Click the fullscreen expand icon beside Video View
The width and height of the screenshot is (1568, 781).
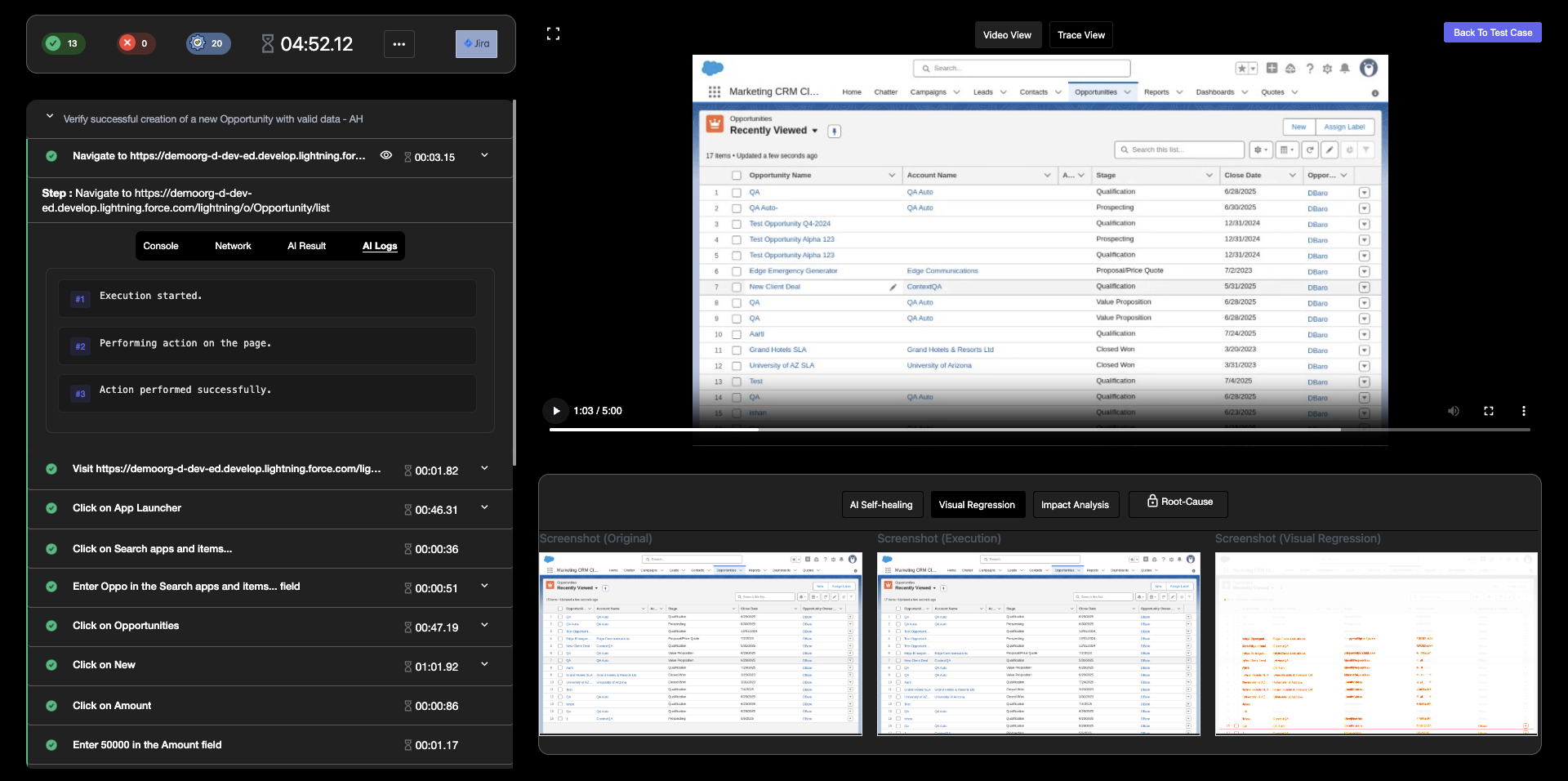tap(553, 33)
